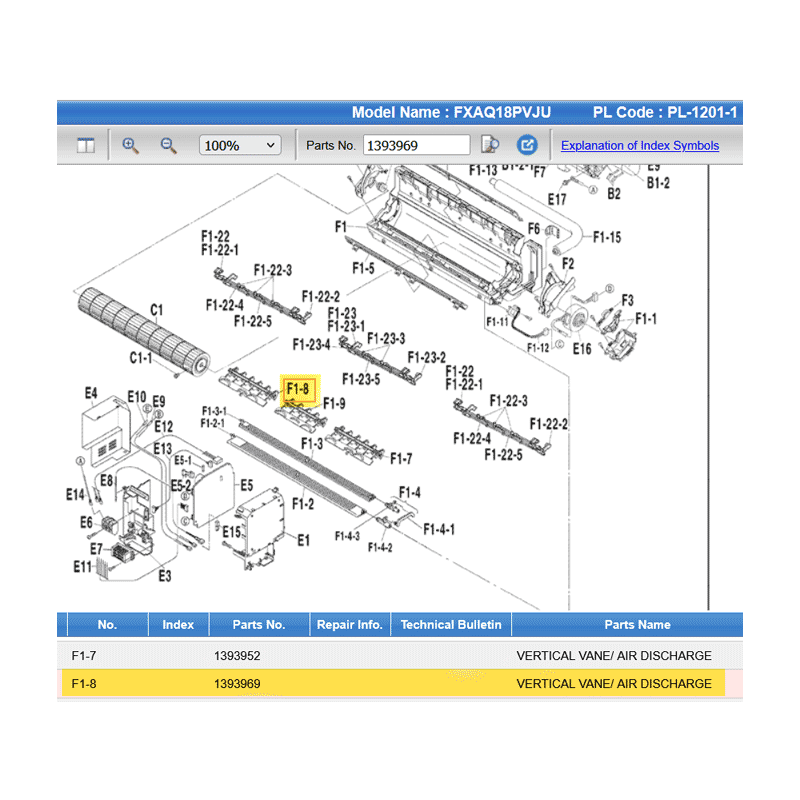The image size is (800, 800).
Task: Toggle the side panel layout icon
Action: pyautogui.click(x=86, y=146)
